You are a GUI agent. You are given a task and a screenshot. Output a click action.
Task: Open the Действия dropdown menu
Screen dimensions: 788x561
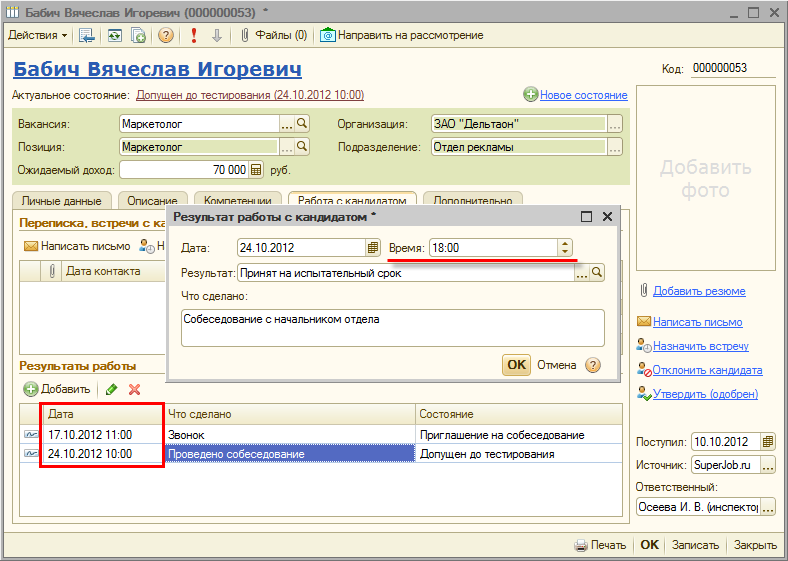click(38, 36)
